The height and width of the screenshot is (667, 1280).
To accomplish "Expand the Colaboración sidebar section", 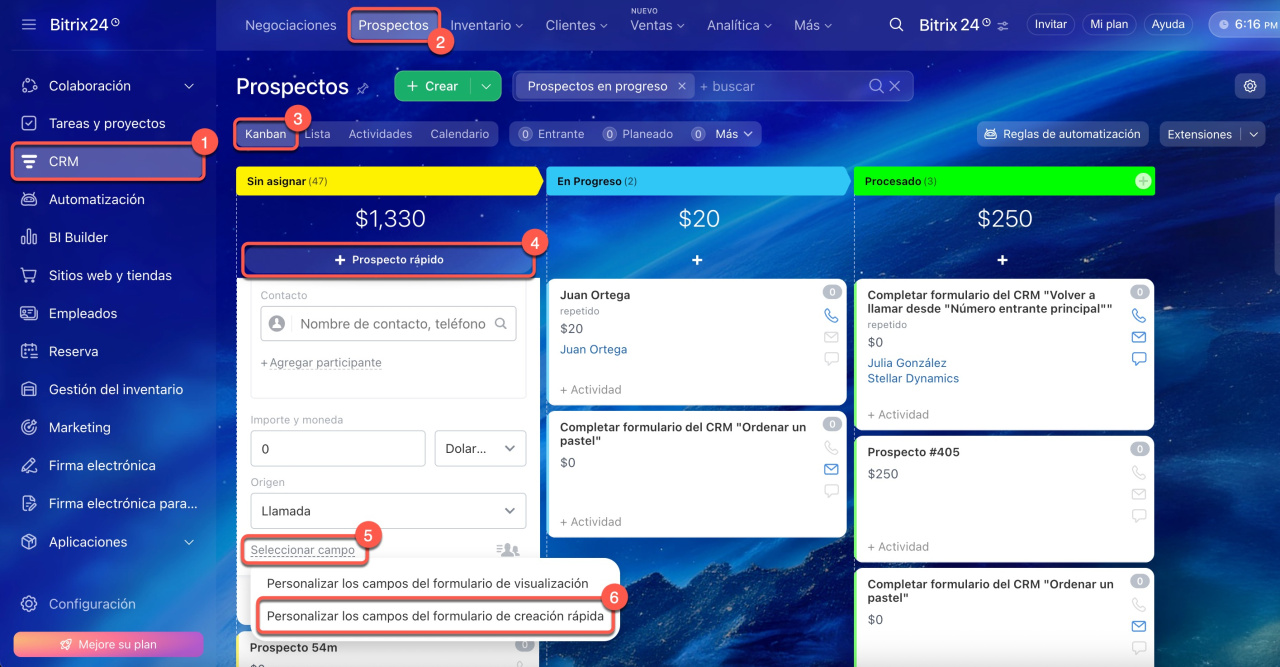I will pos(189,86).
